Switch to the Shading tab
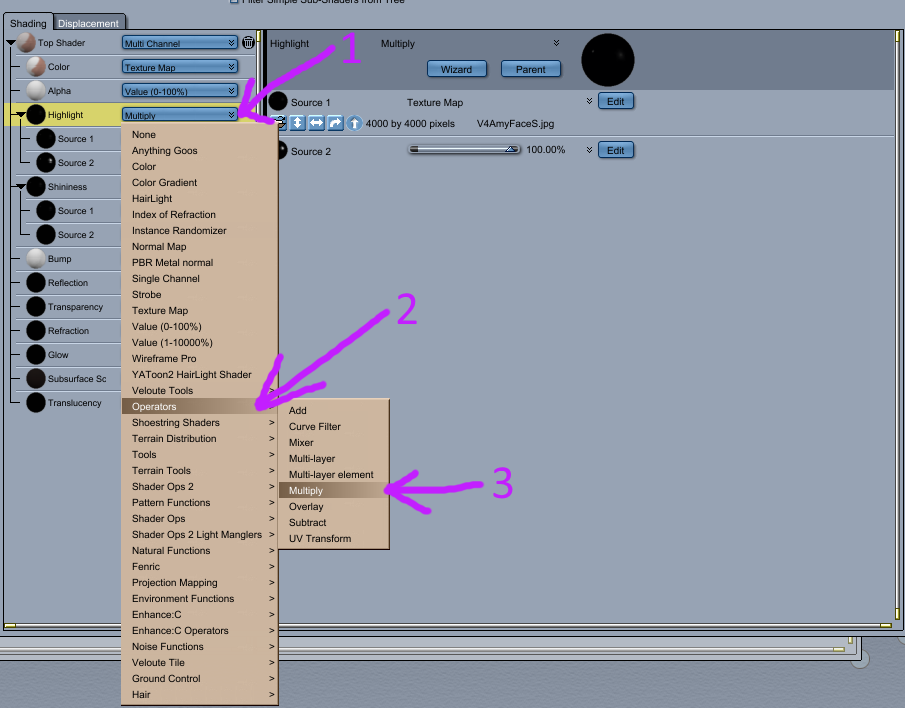 [x=28, y=23]
